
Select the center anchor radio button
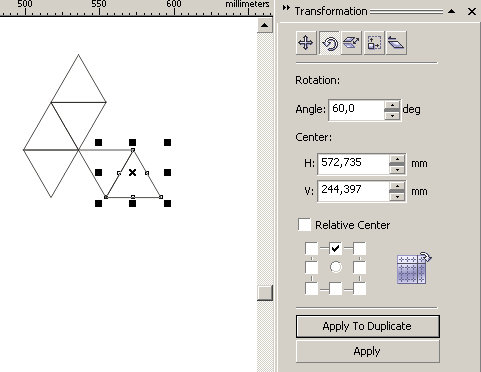(x=336, y=267)
